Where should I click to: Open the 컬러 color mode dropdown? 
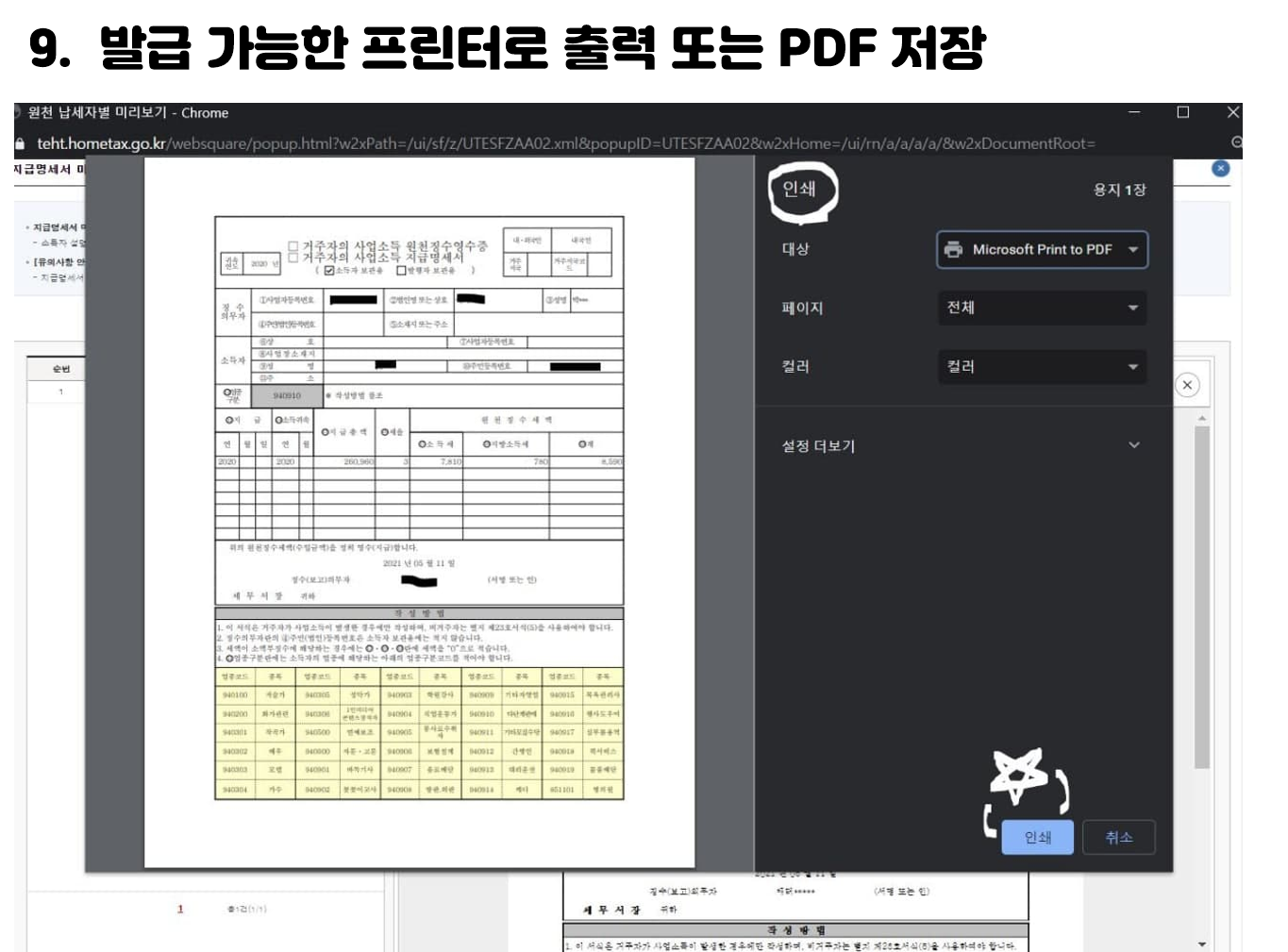pyautogui.click(x=1042, y=366)
